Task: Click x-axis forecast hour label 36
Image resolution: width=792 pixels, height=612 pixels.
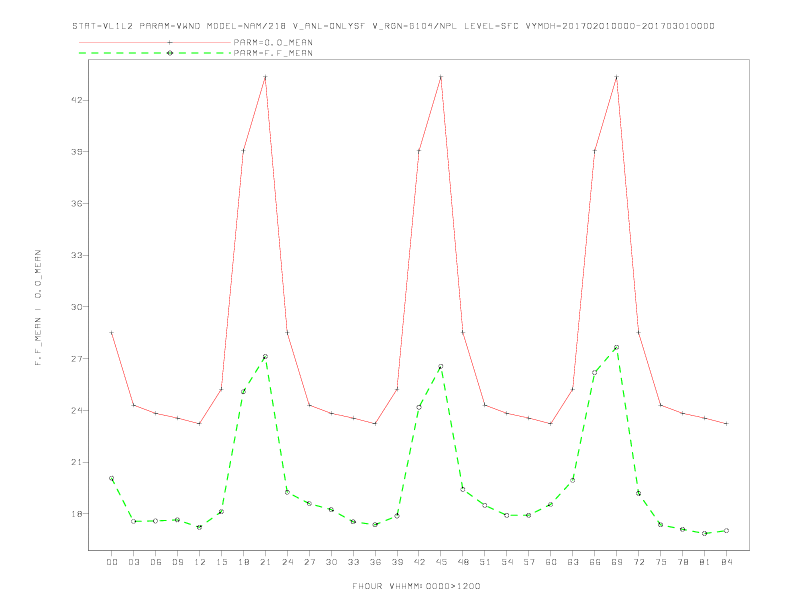Action: pyautogui.click(x=375, y=562)
